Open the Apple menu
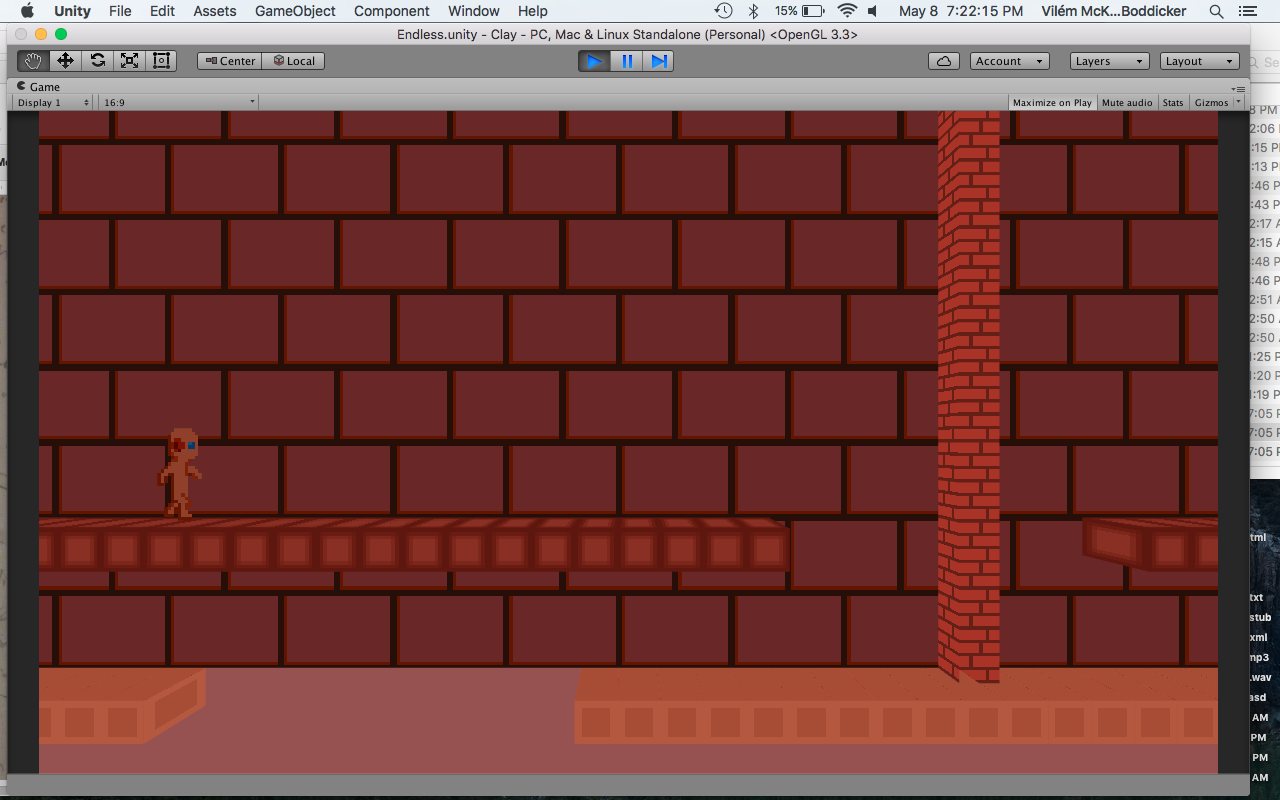1280x800 pixels. (27, 11)
